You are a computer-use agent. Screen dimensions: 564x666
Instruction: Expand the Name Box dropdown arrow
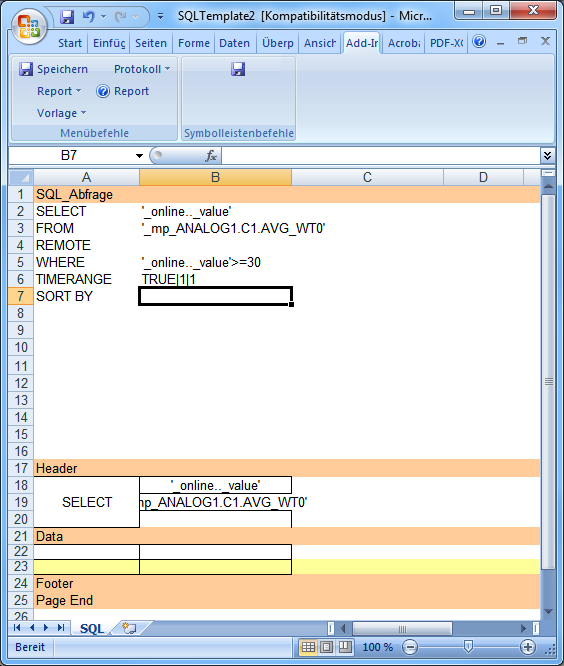pos(139,156)
